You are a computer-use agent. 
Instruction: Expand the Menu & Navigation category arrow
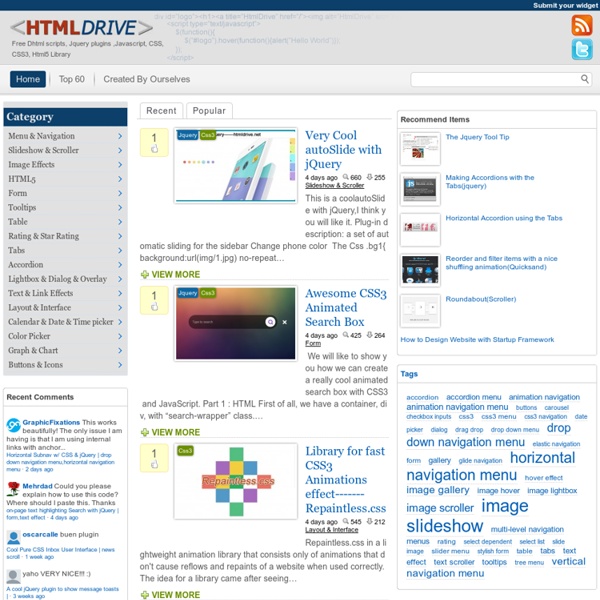click(120, 136)
